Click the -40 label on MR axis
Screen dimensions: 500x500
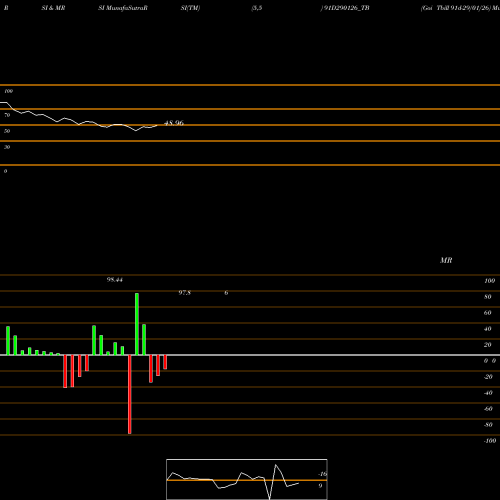(x=488, y=393)
